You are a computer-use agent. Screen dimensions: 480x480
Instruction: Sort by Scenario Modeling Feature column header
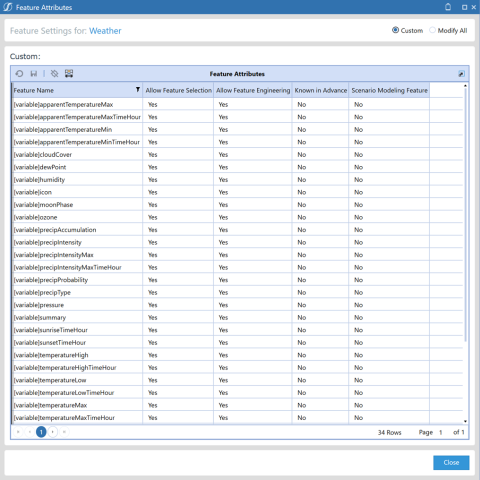click(389, 90)
